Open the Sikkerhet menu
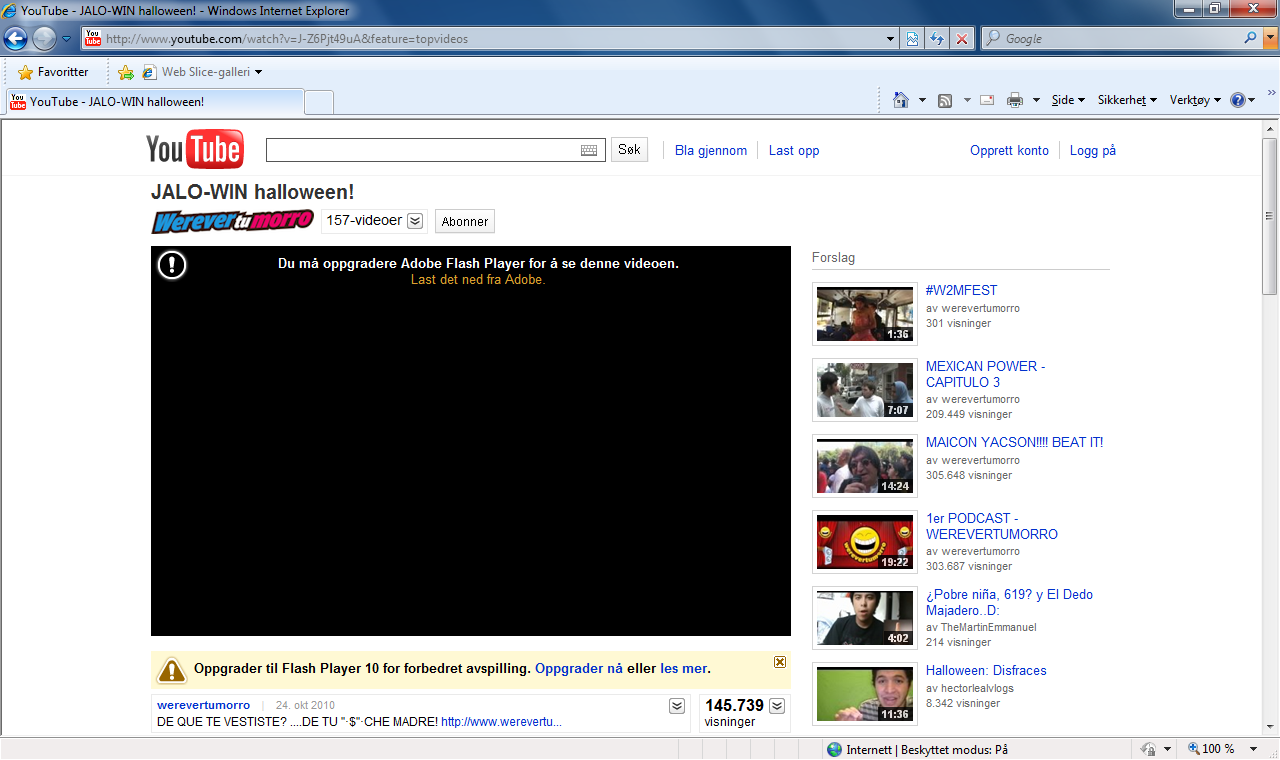This screenshot has height=760, width=1280. pos(1127,100)
